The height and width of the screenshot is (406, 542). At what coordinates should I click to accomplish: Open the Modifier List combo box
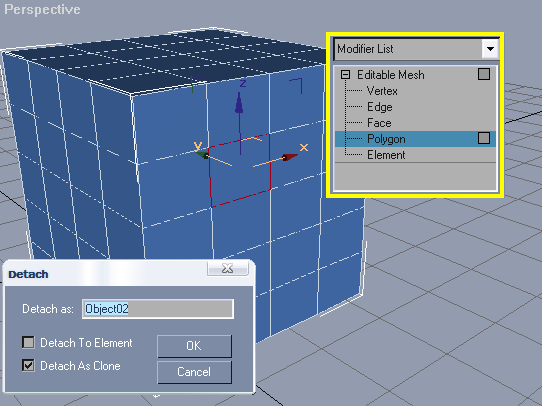pos(416,49)
